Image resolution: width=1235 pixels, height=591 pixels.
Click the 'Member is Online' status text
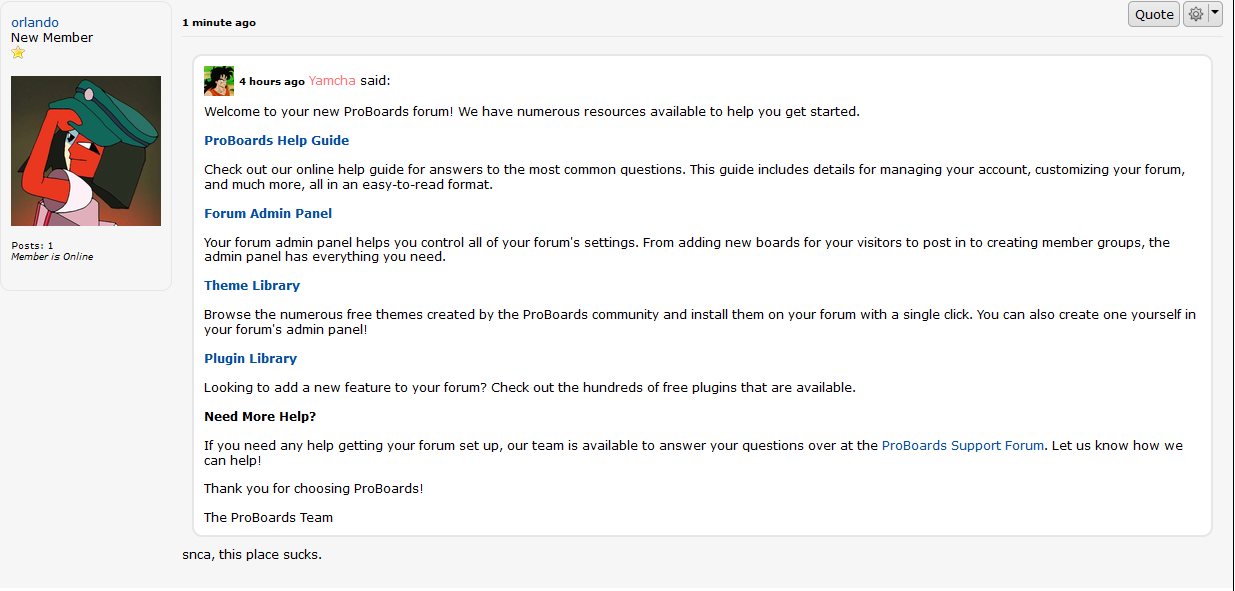pyautogui.click(x=52, y=257)
